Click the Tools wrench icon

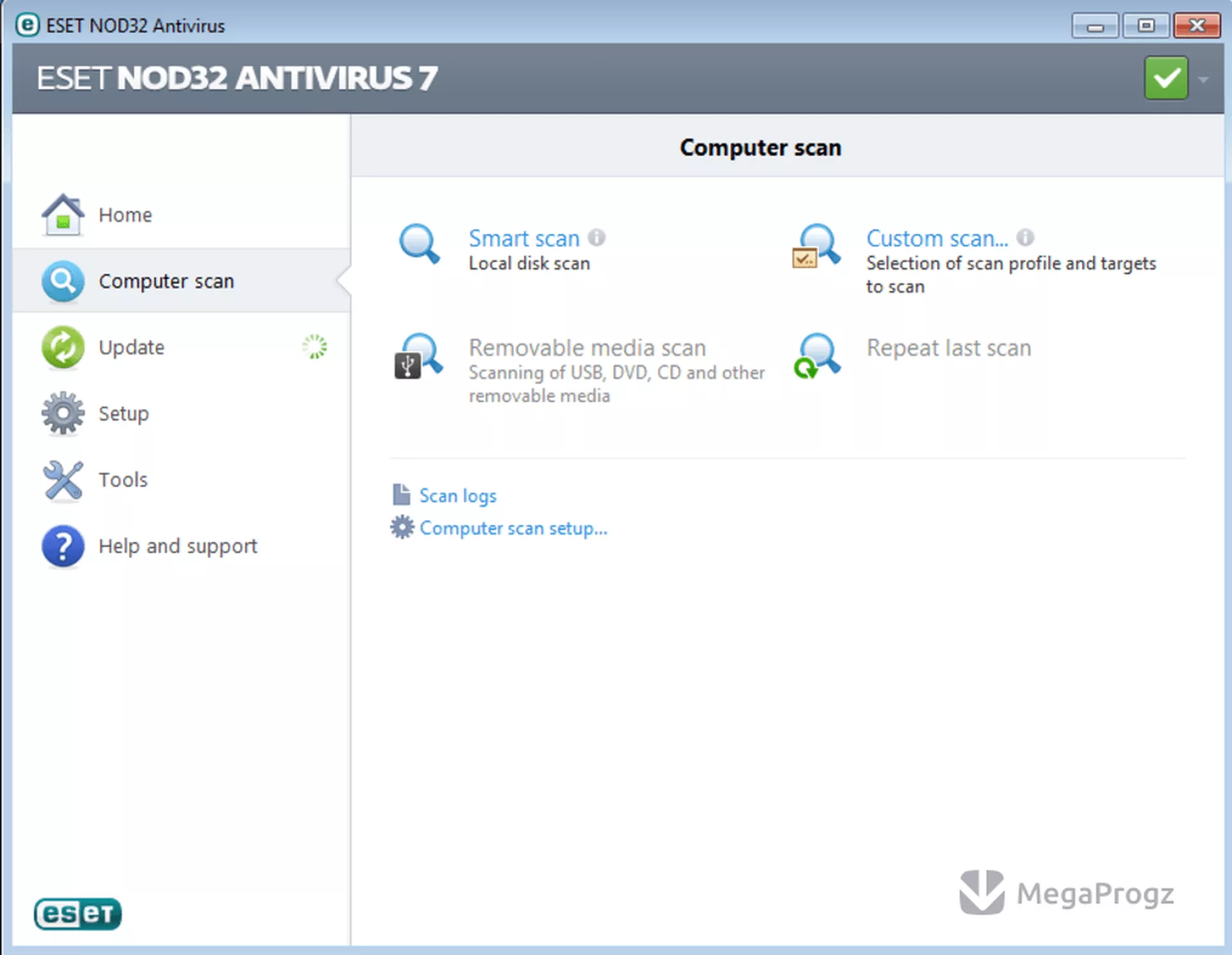click(63, 480)
